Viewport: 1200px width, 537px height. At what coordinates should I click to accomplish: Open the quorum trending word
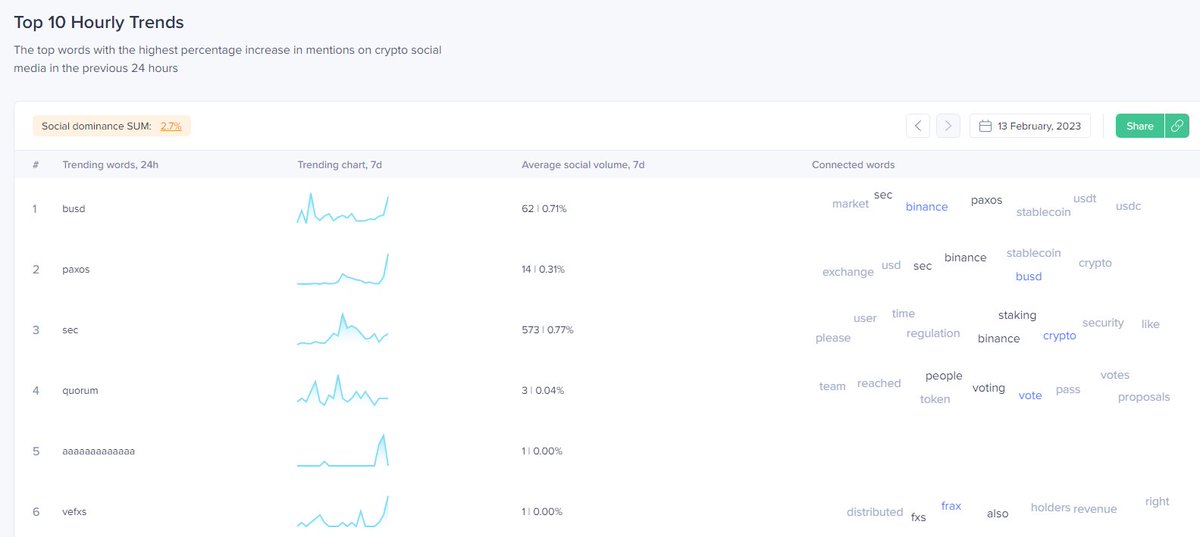[80, 390]
